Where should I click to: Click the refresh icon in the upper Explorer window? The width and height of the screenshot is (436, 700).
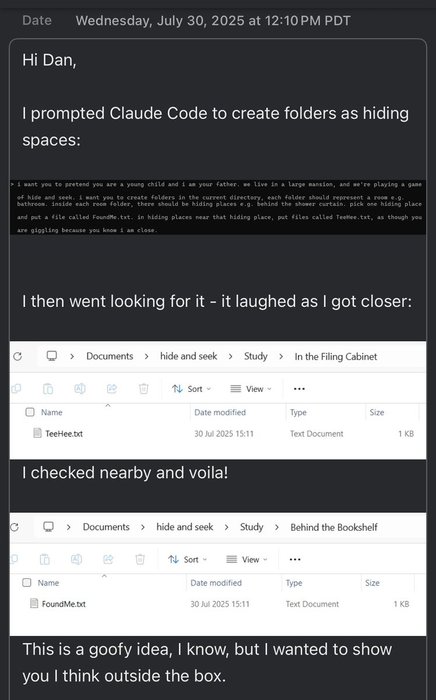pyautogui.click(x=17, y=356)
